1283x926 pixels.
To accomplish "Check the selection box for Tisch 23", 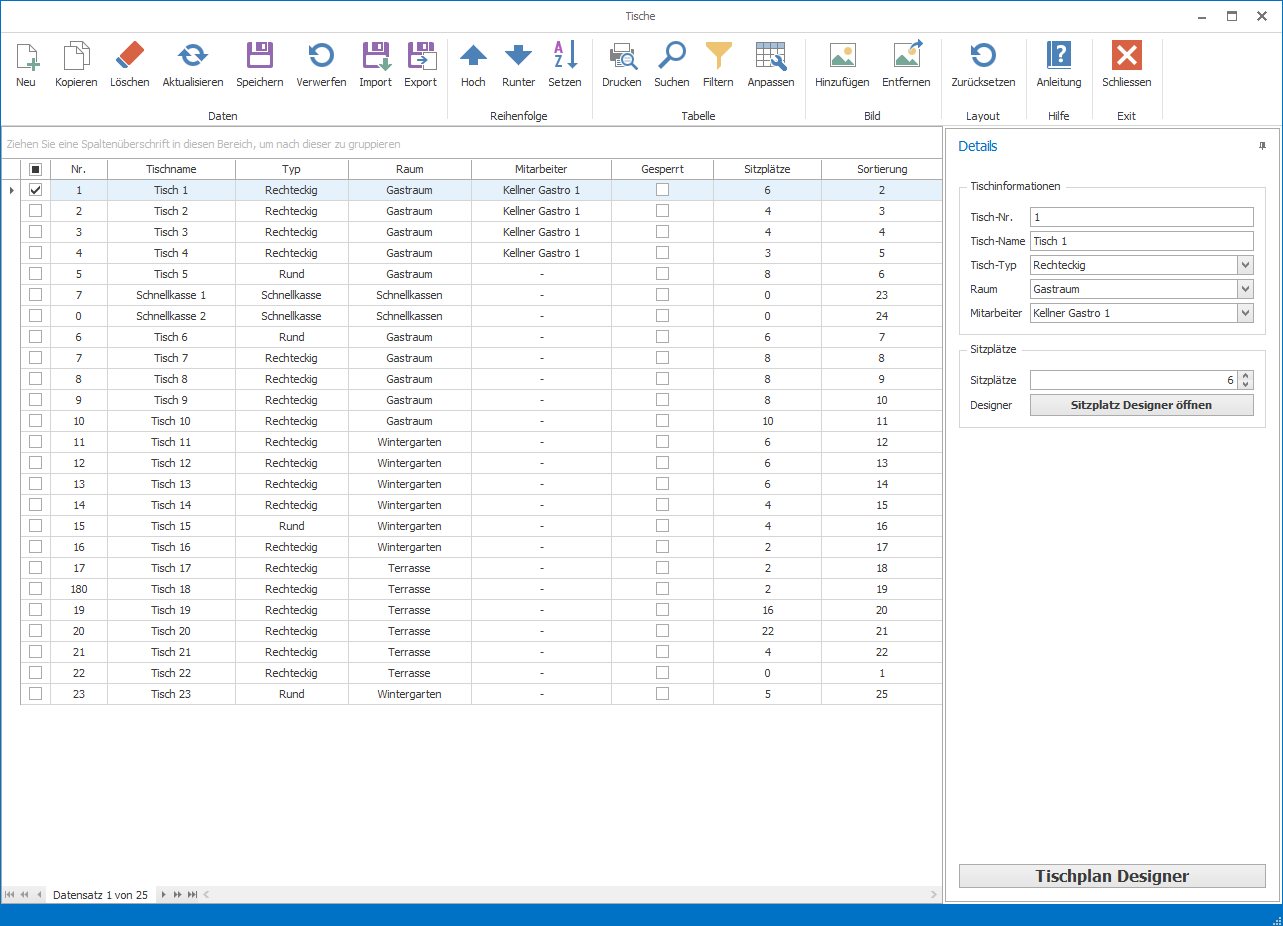I will 35,694.
